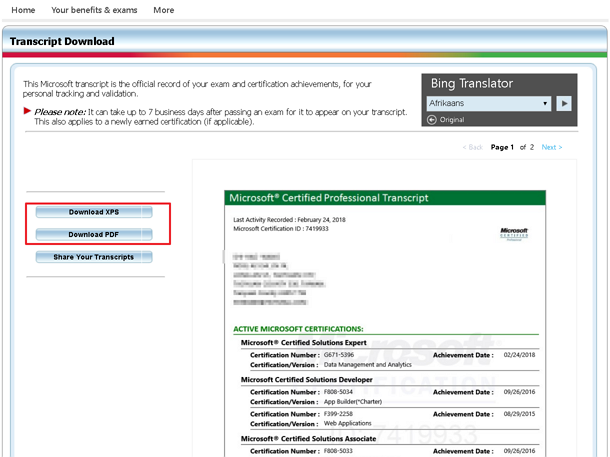Click the Bing Translator play arrow
The width and height of the screenshot is (610, 457).
click(564, 103)
